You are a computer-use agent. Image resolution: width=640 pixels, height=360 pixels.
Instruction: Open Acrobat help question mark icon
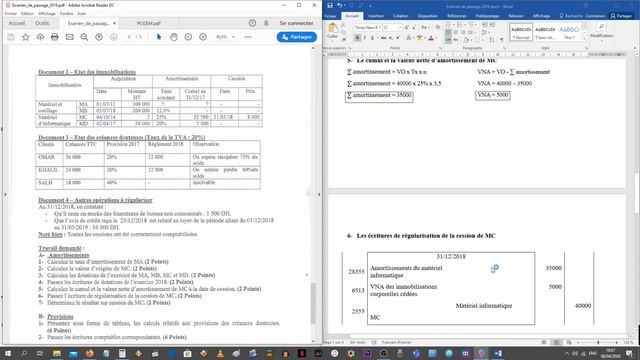252,23
